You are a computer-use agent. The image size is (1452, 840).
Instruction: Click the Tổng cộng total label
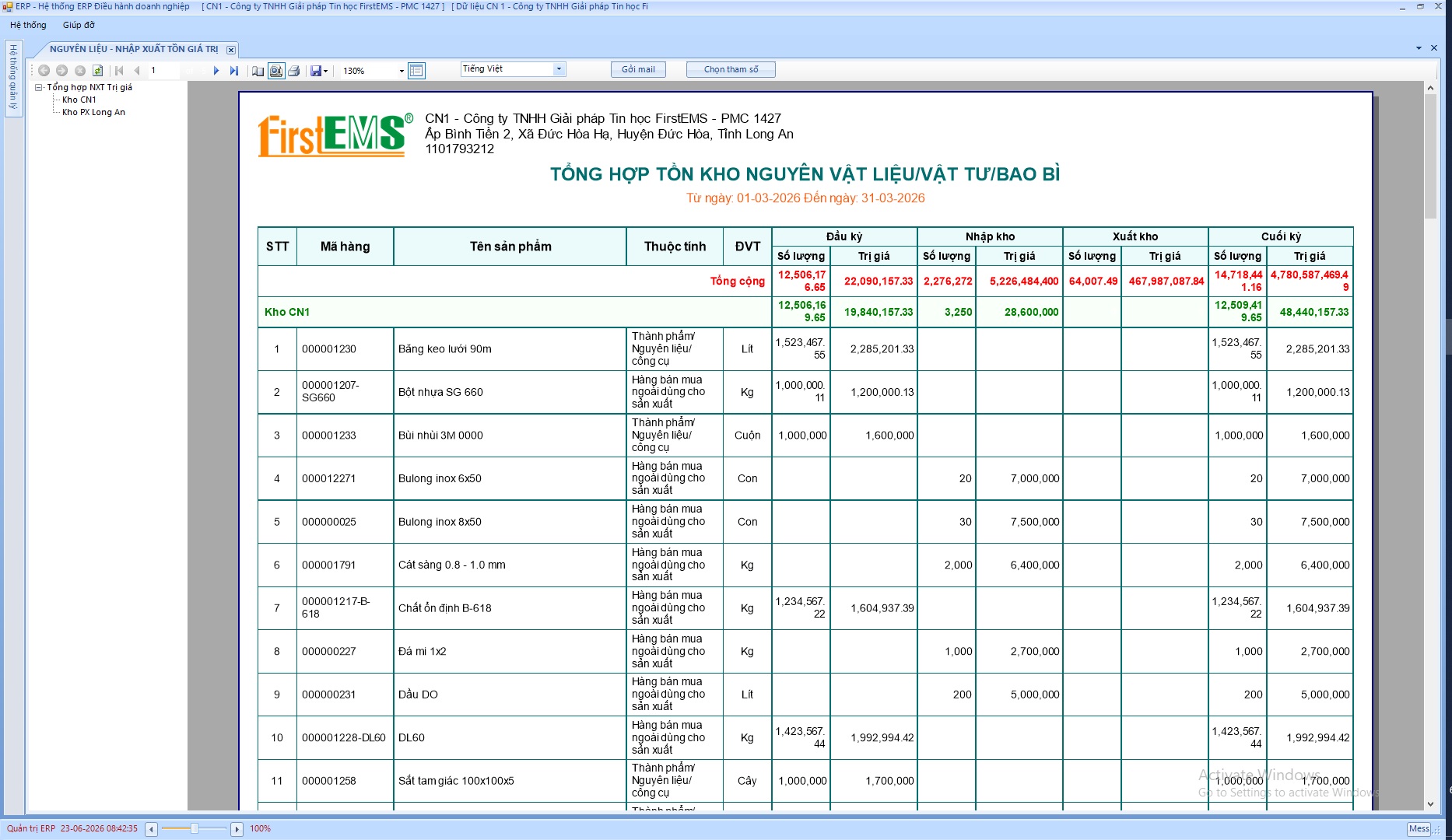(737, 282)
